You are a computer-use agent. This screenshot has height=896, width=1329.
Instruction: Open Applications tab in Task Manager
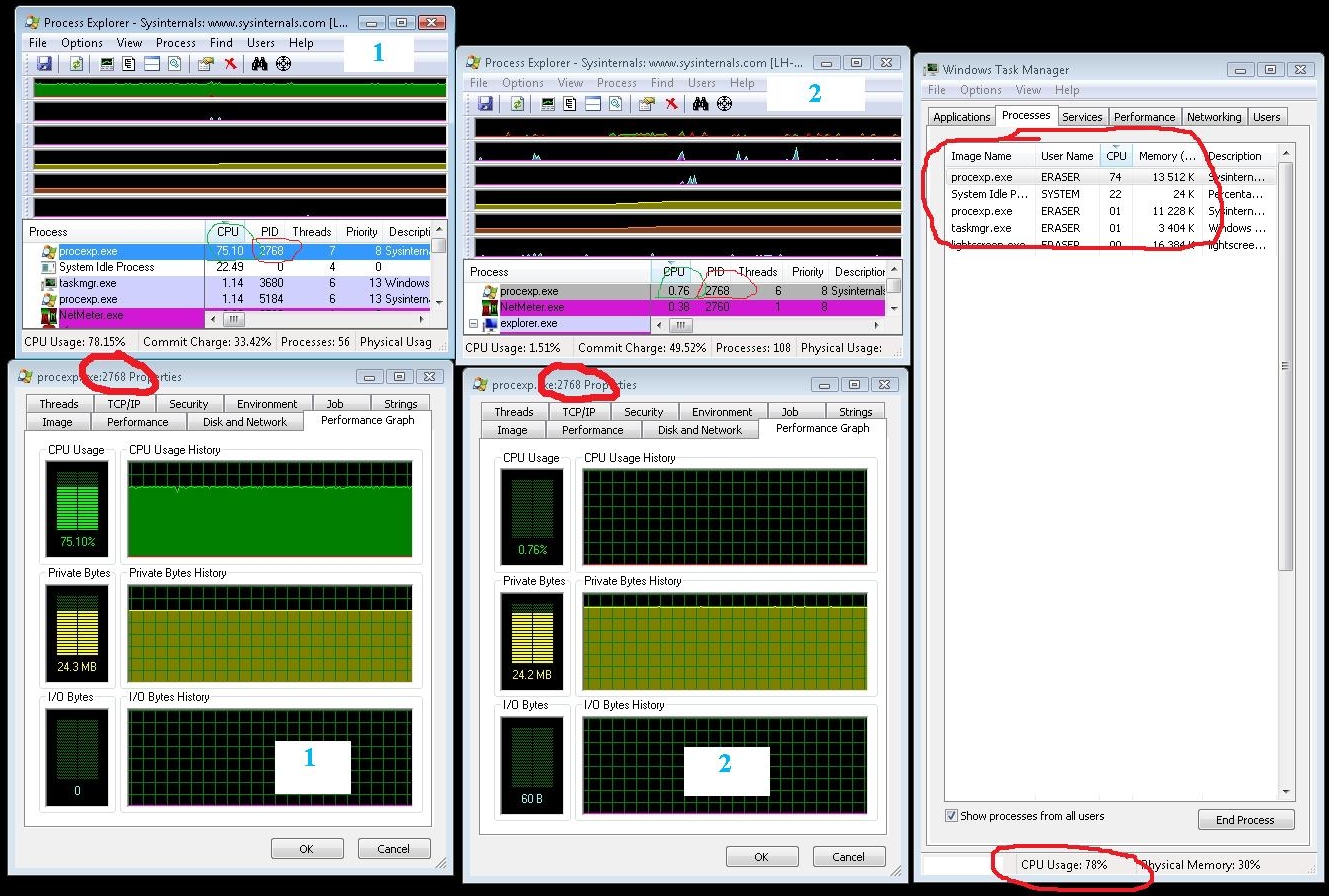[x=961, y=117]
